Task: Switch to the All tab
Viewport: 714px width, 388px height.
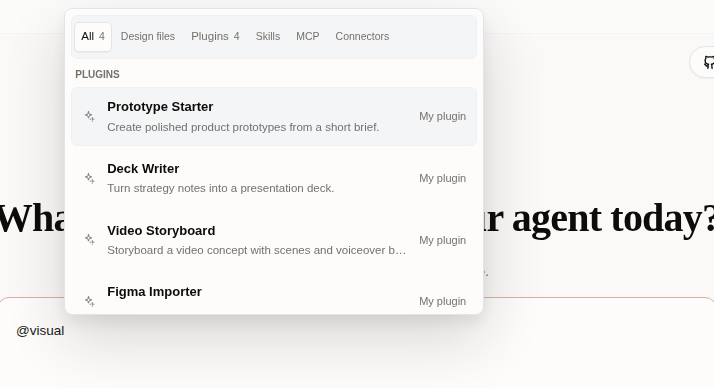Action: [x=93, y=36]
